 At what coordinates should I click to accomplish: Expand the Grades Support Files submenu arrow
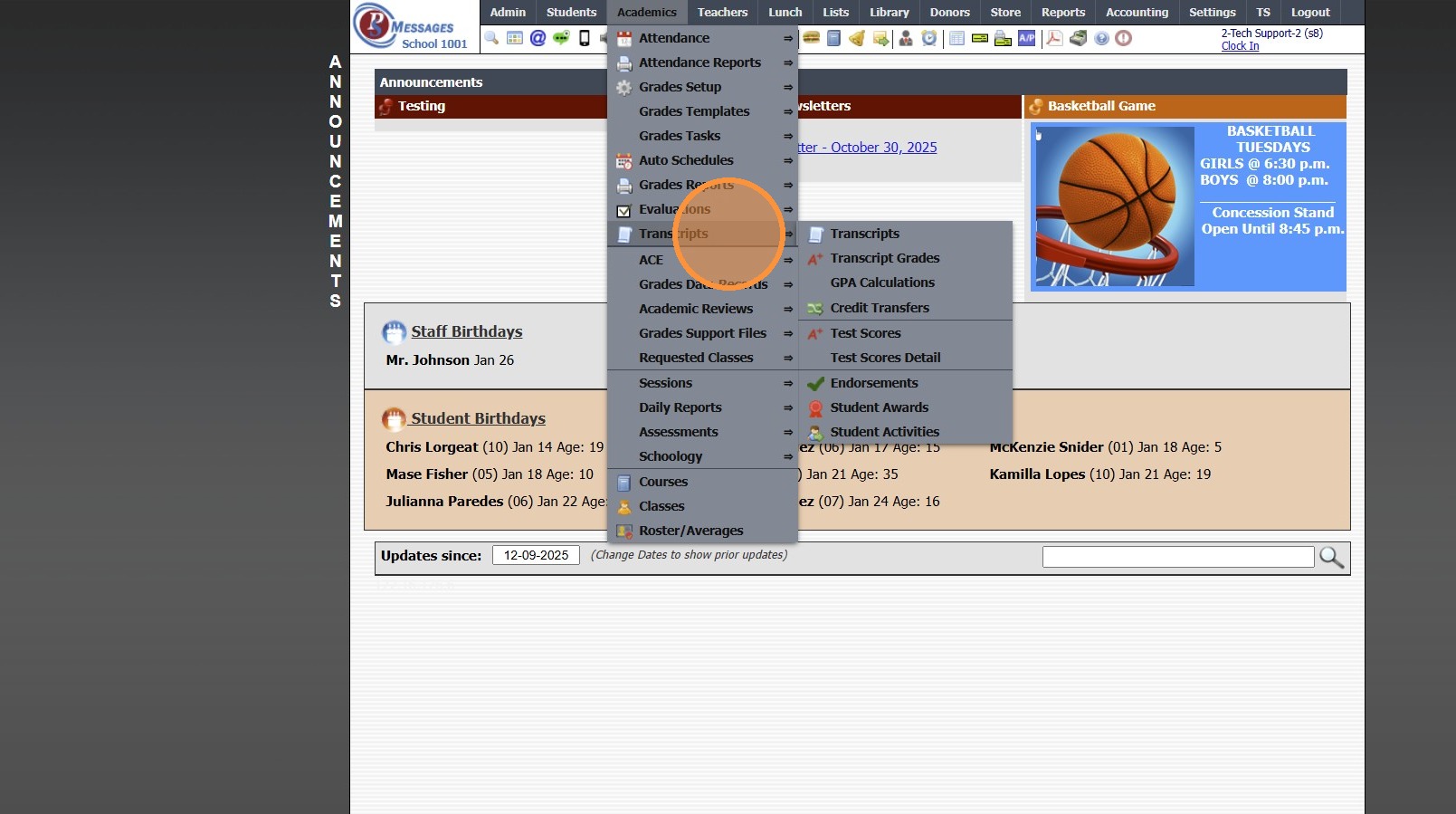pos(788,333)
